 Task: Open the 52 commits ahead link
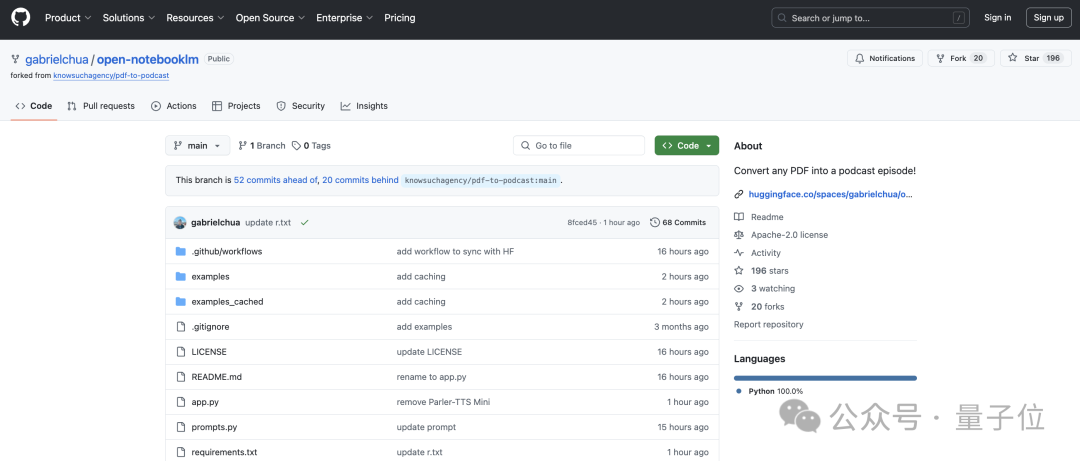point(275,180)
